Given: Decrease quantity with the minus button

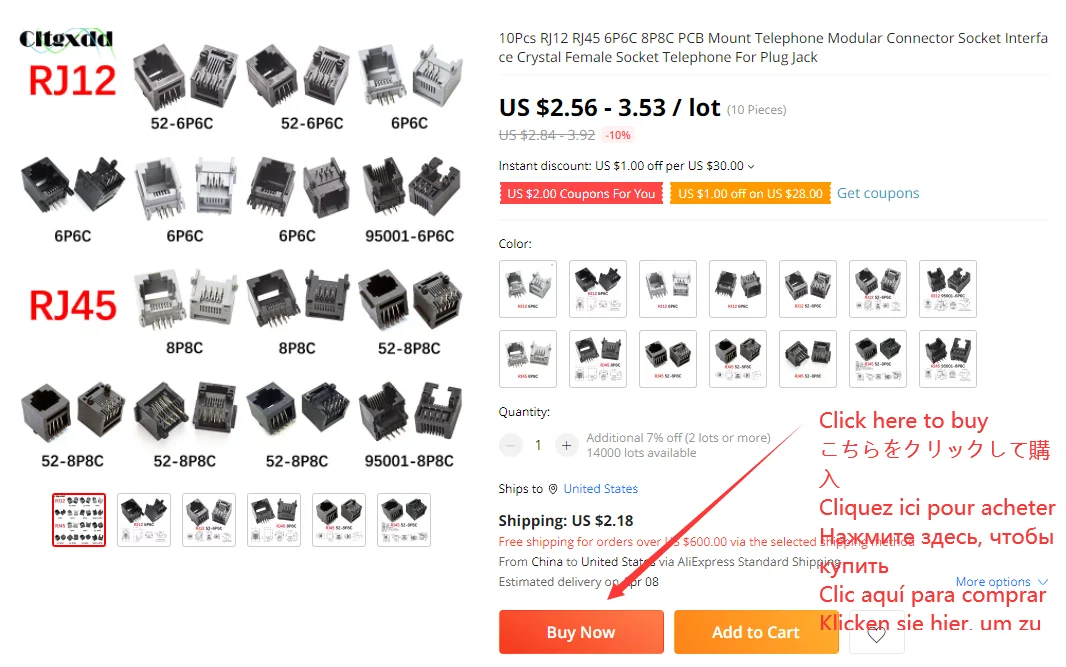Looking at the screenshot, I should pyautogui.click(x=511, y=445).
